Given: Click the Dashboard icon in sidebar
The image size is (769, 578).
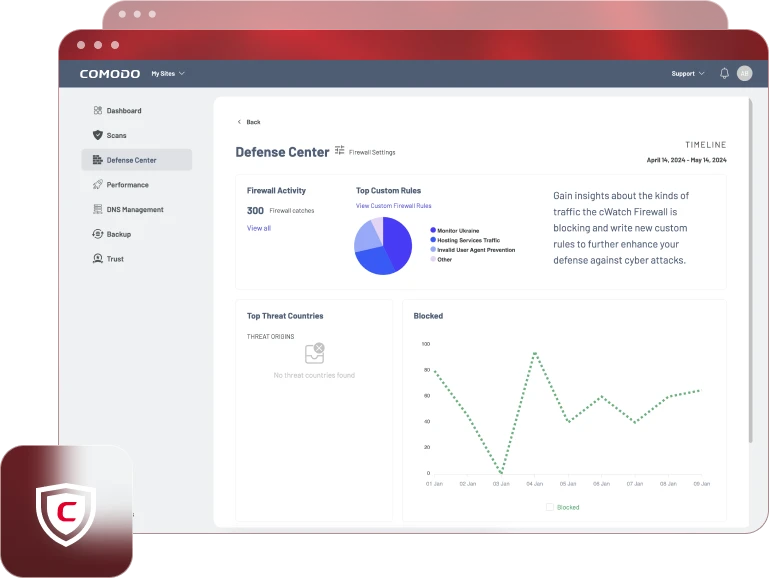Looking at the screenshot, I should 97,111.
